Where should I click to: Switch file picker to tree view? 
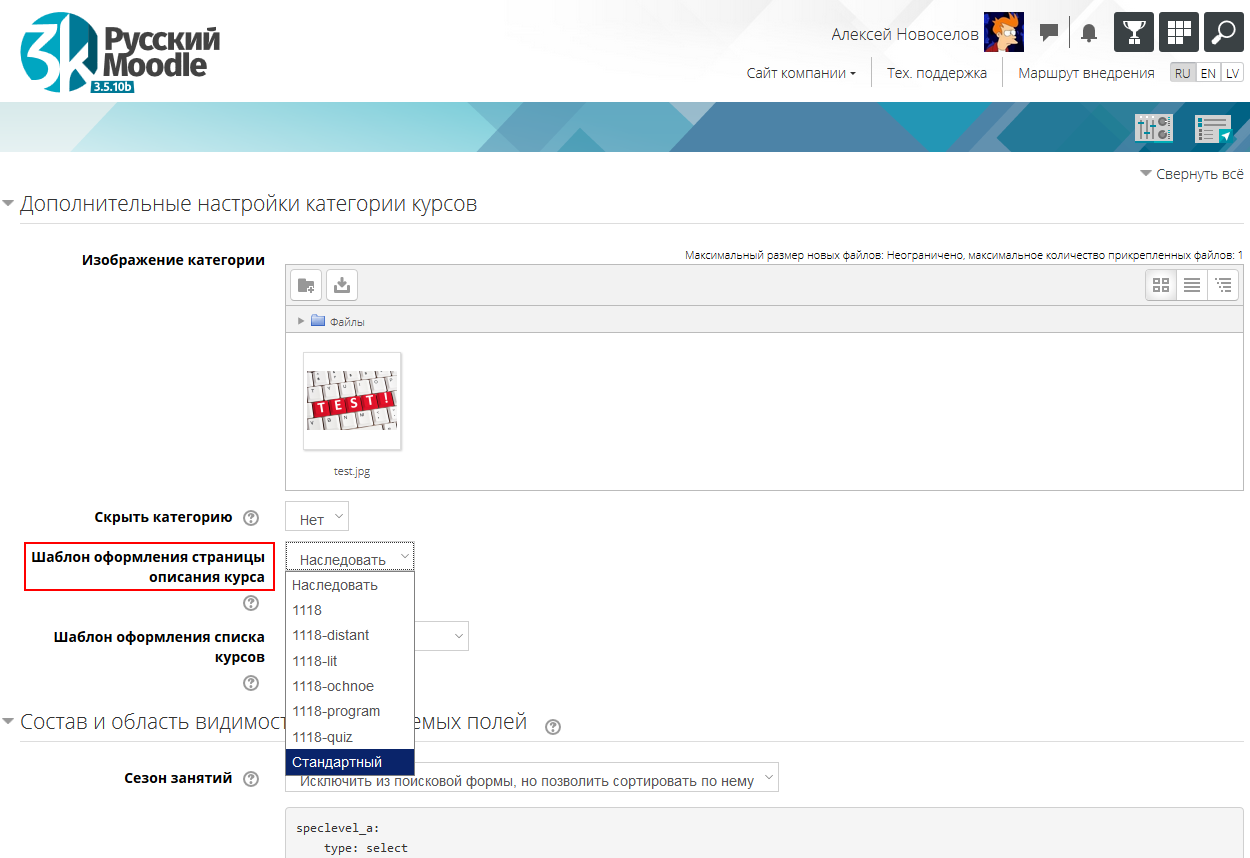[1222, 285]
